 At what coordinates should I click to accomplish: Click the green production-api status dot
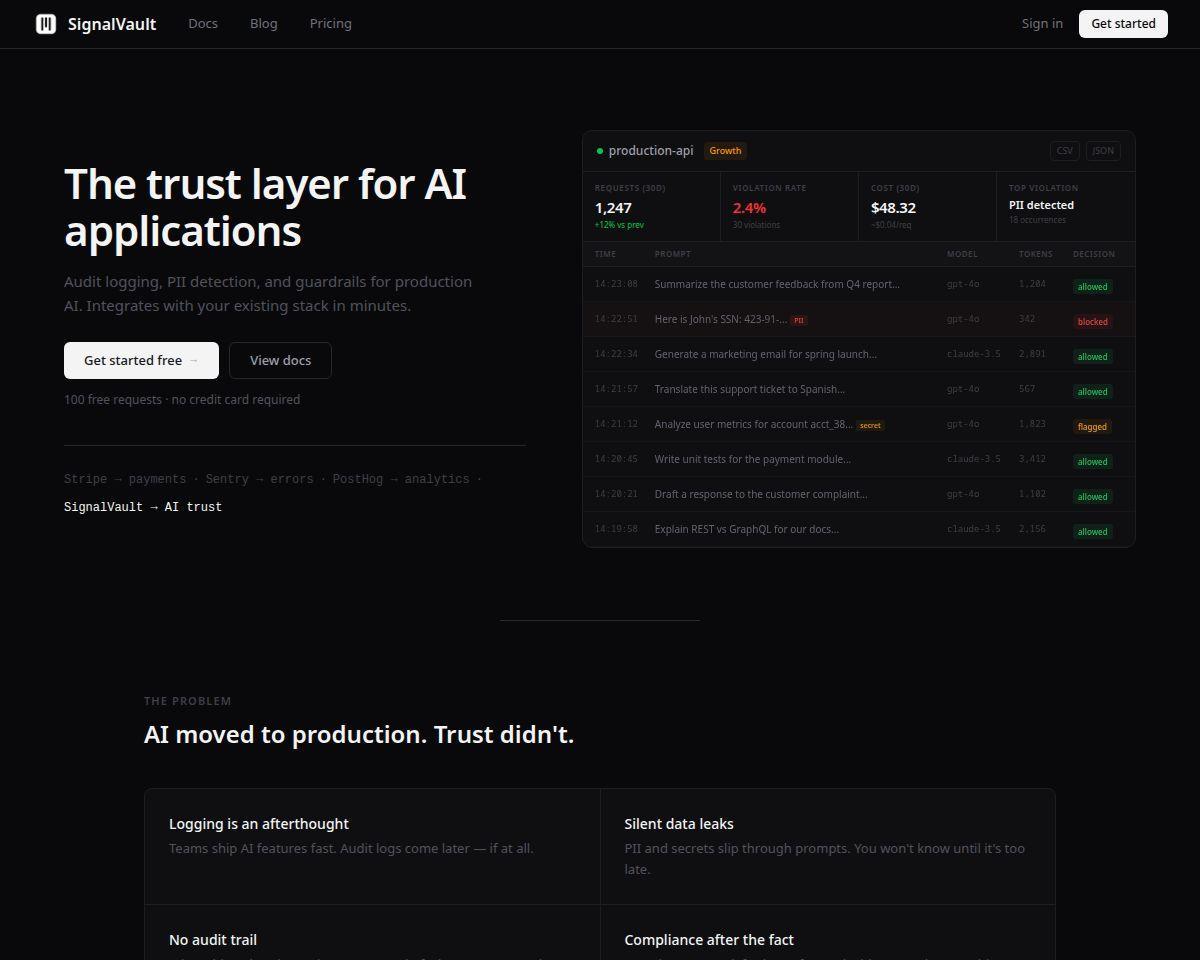click(600, 151)
